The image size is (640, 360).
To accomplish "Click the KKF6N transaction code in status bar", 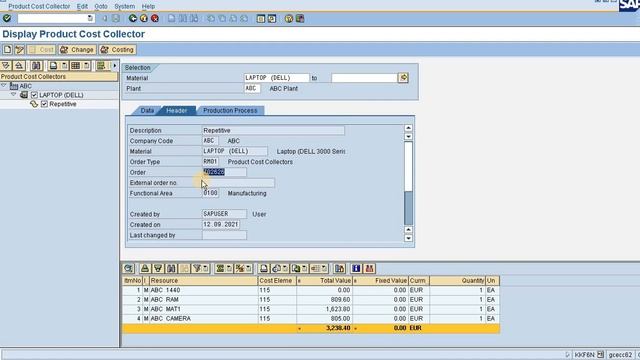I will pyautogui.click(x=584, y=355).
